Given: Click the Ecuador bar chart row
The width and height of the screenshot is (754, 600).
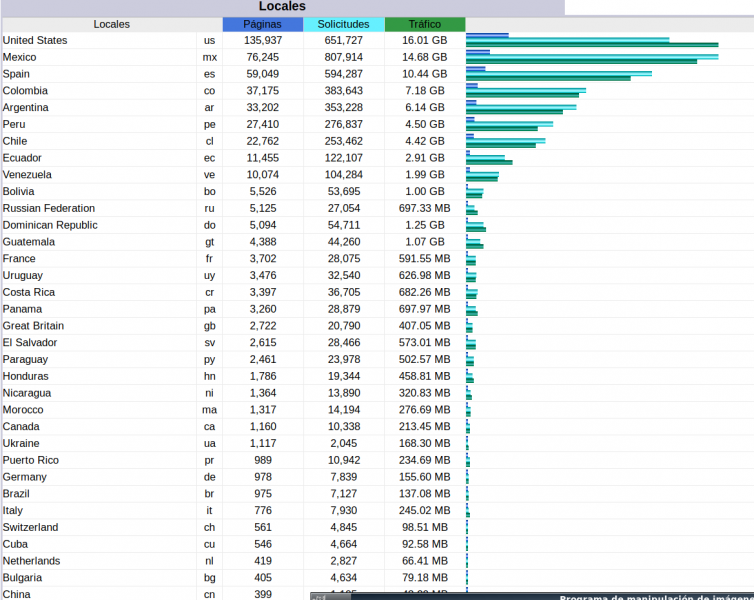Looking at the screenshot, I should (489, 158).
